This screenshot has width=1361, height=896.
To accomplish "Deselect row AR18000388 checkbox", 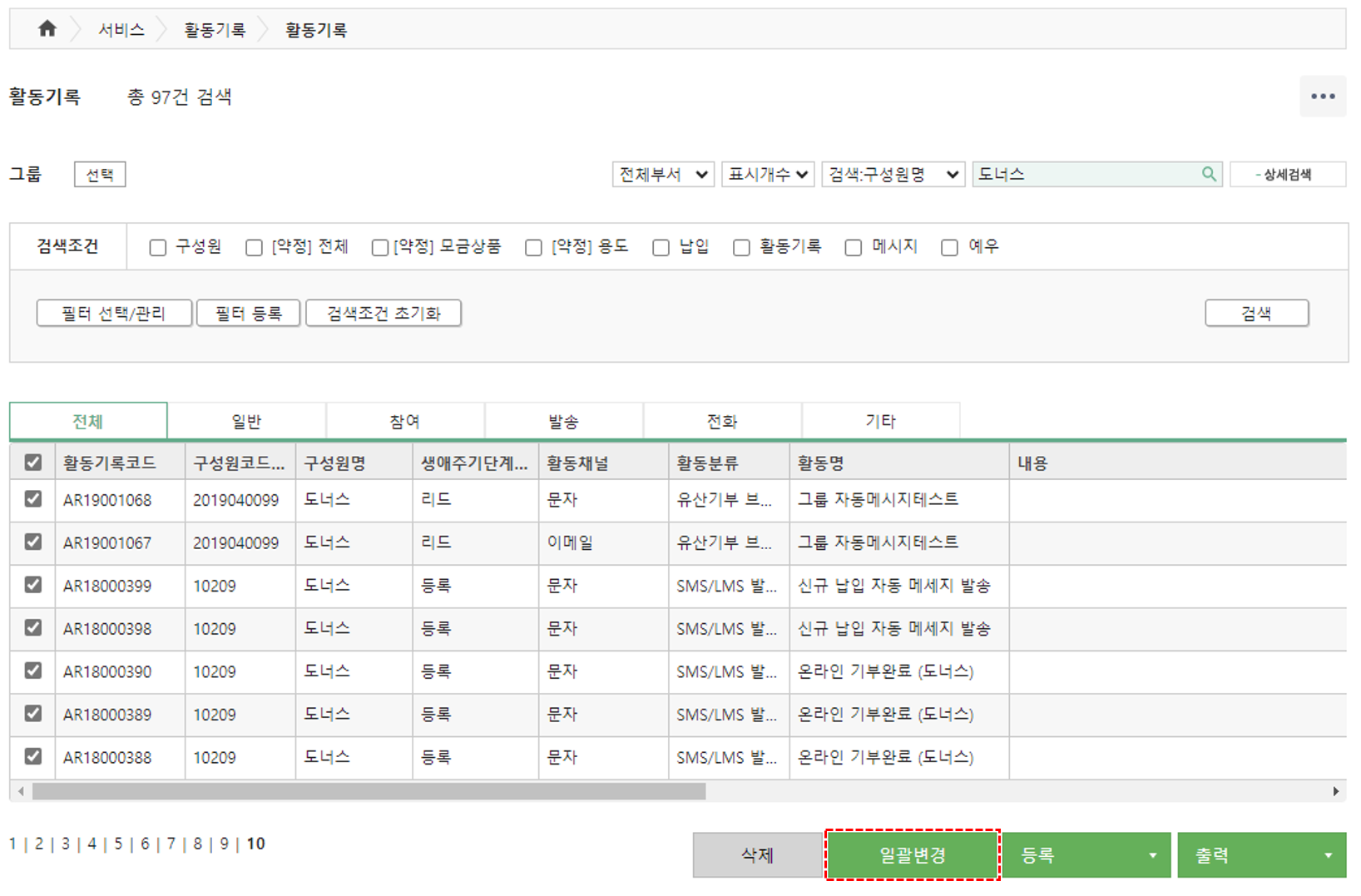I will coord(33,756).
